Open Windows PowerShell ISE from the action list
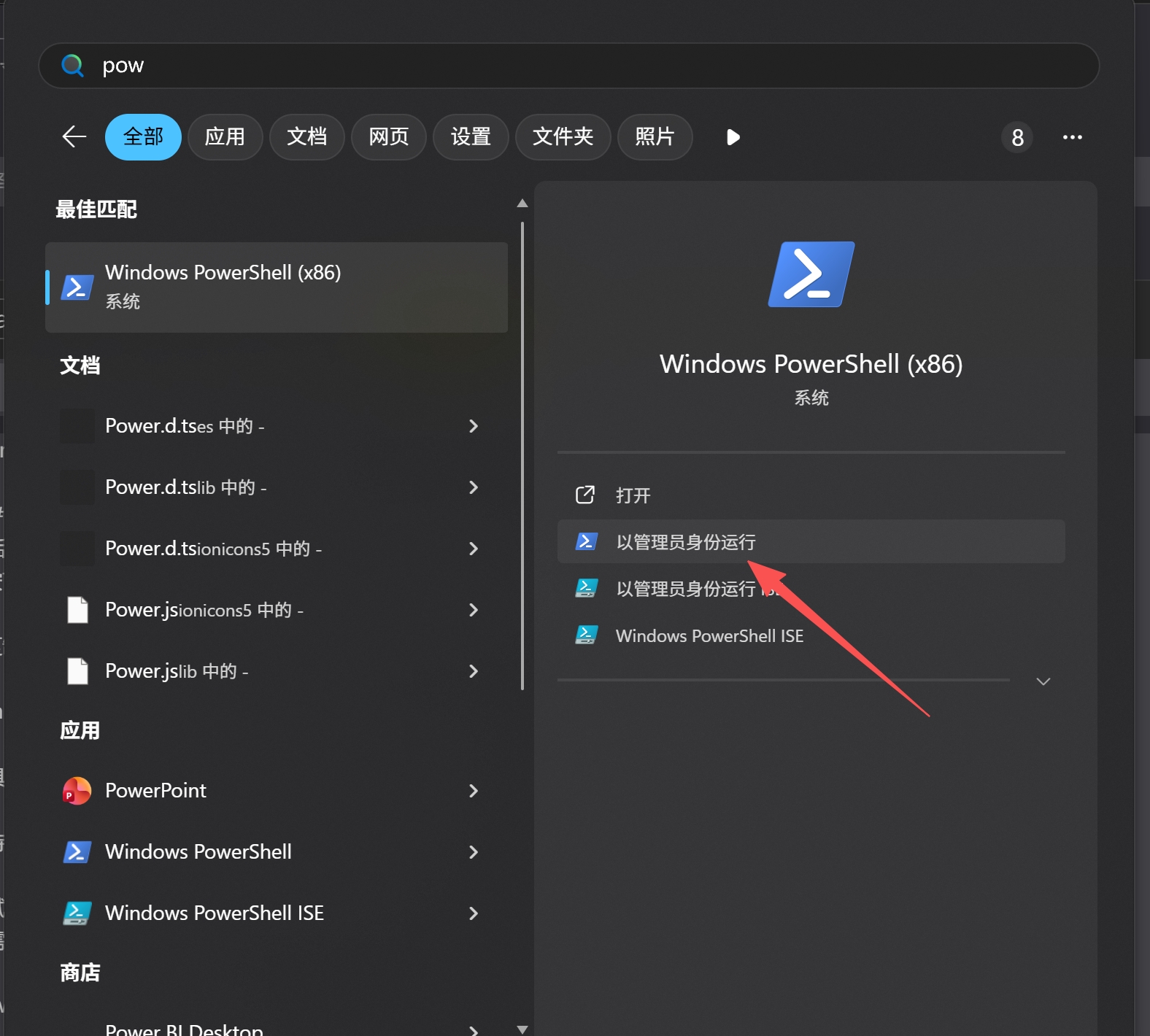This screenshot has height=1036, width=1150. tap(709, 636)
